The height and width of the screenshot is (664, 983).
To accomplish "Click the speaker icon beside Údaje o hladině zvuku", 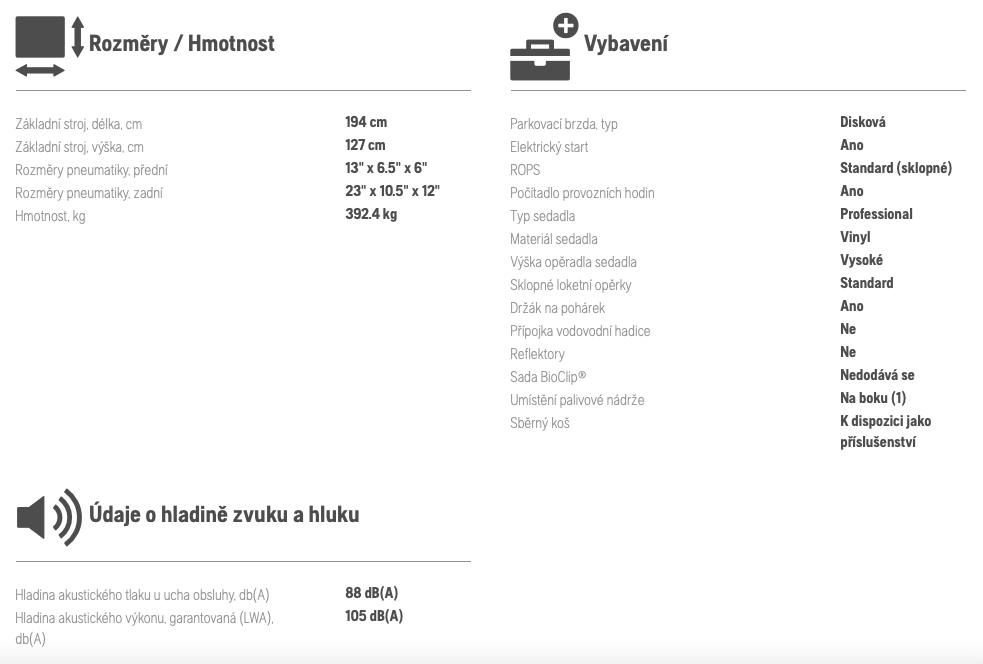I will tap(49, 517).
